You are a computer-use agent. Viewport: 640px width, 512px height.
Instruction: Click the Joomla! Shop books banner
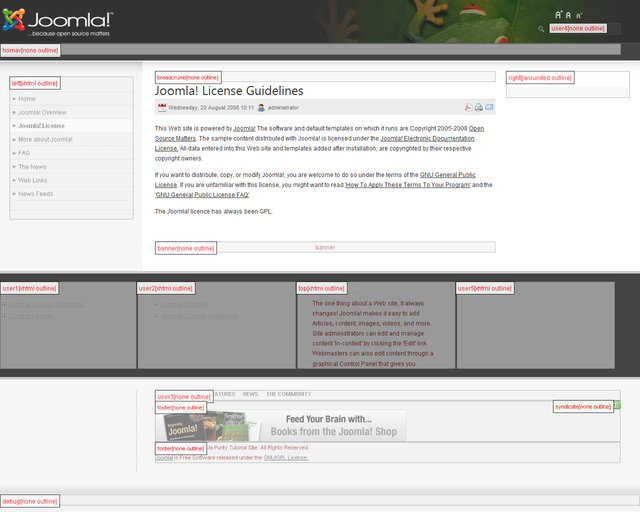click(281, 425)
